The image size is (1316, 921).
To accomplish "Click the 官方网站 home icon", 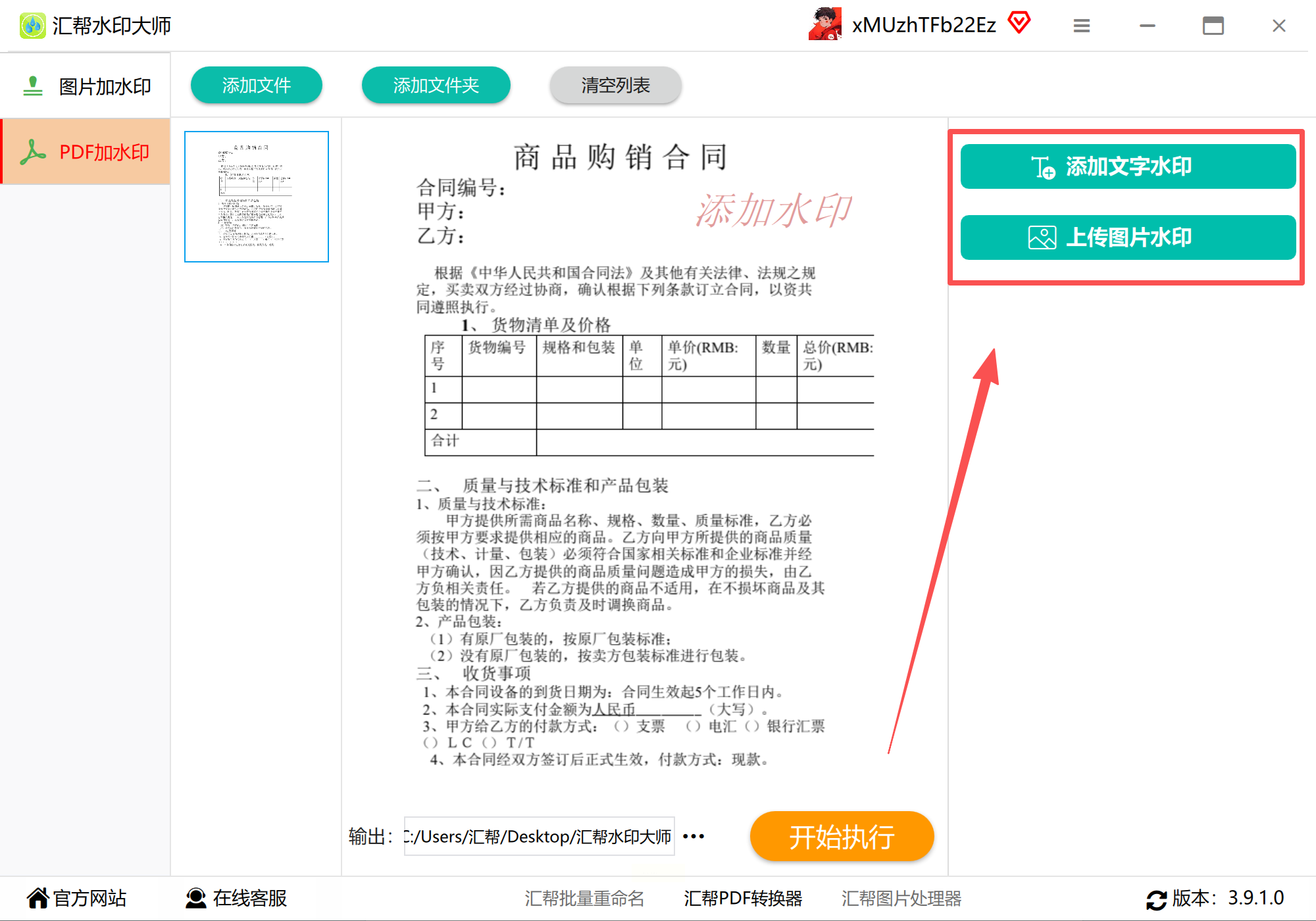I will click(x=38, y=898).
